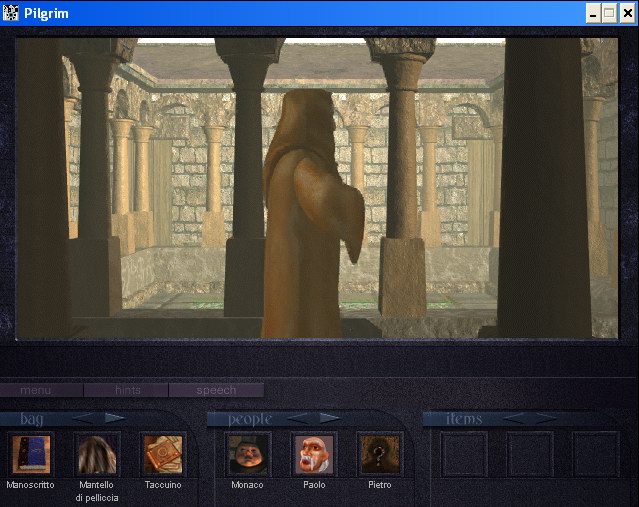The height and width of the screenshot is (507, 639).
Task: Show previous items with left arrow
Action: pyautogui.click(x=514, y=418)
